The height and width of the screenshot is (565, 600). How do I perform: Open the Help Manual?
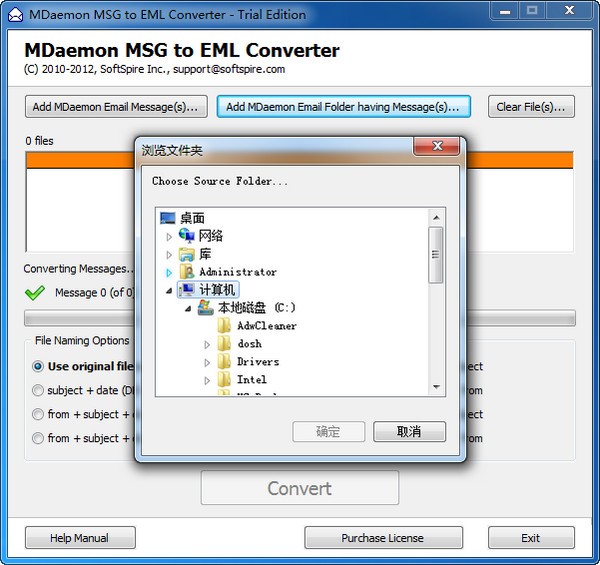coord(80,538)
